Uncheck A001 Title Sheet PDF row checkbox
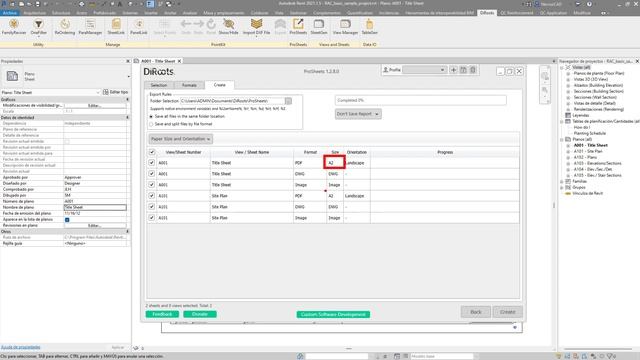The height and width of the screenshot is (360, 640). tap(151, 162)
